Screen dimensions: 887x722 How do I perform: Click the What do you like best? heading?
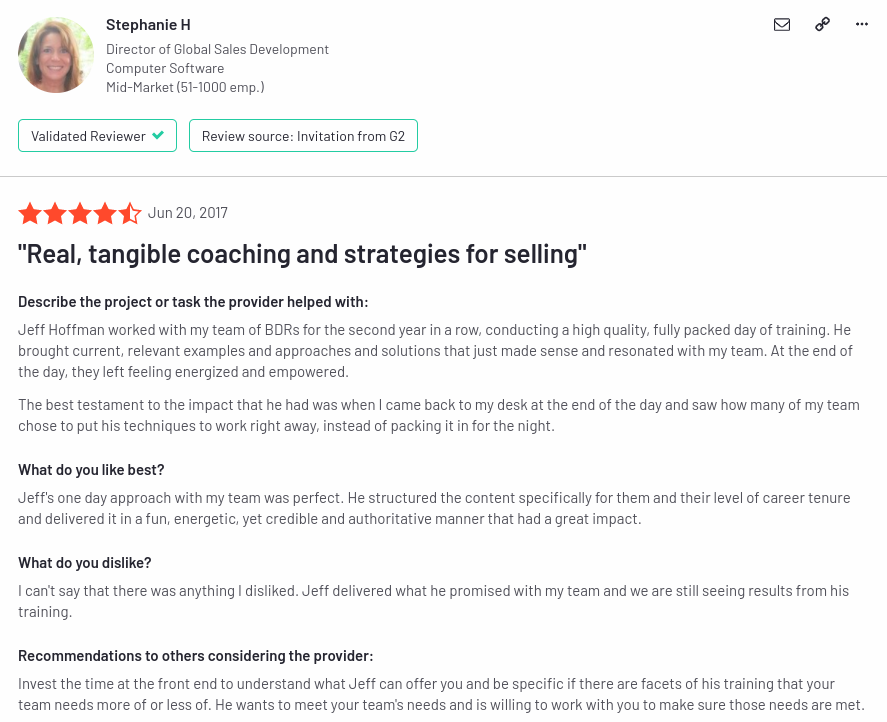click(91, 470)
